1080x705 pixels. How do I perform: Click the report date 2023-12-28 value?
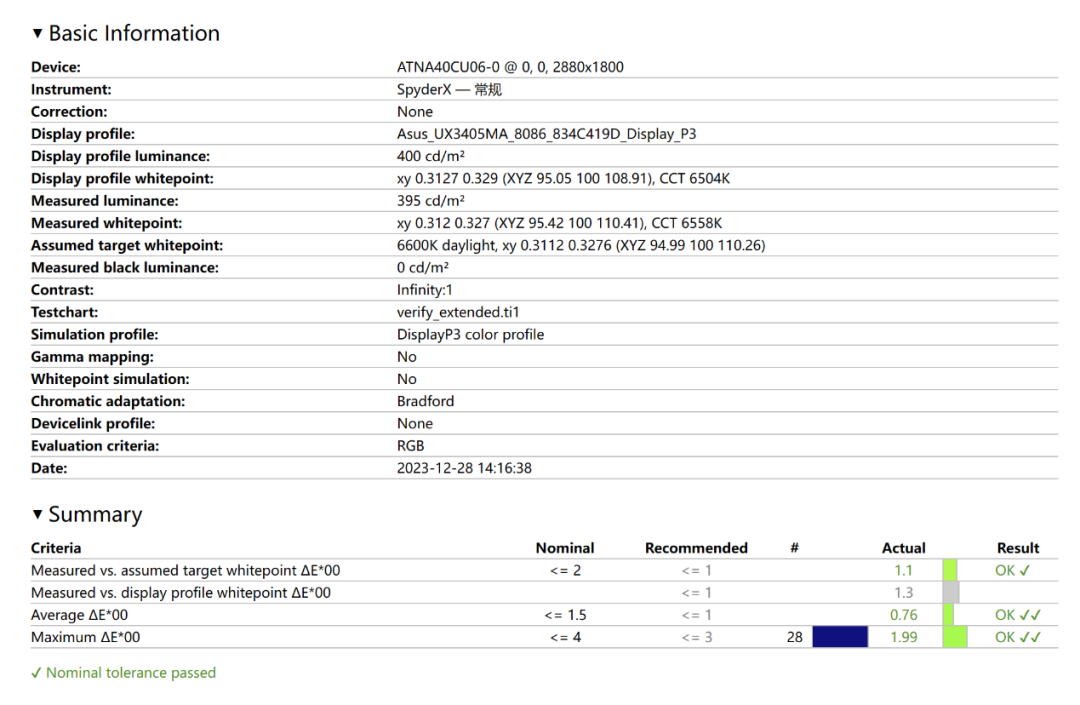[464, 468]
